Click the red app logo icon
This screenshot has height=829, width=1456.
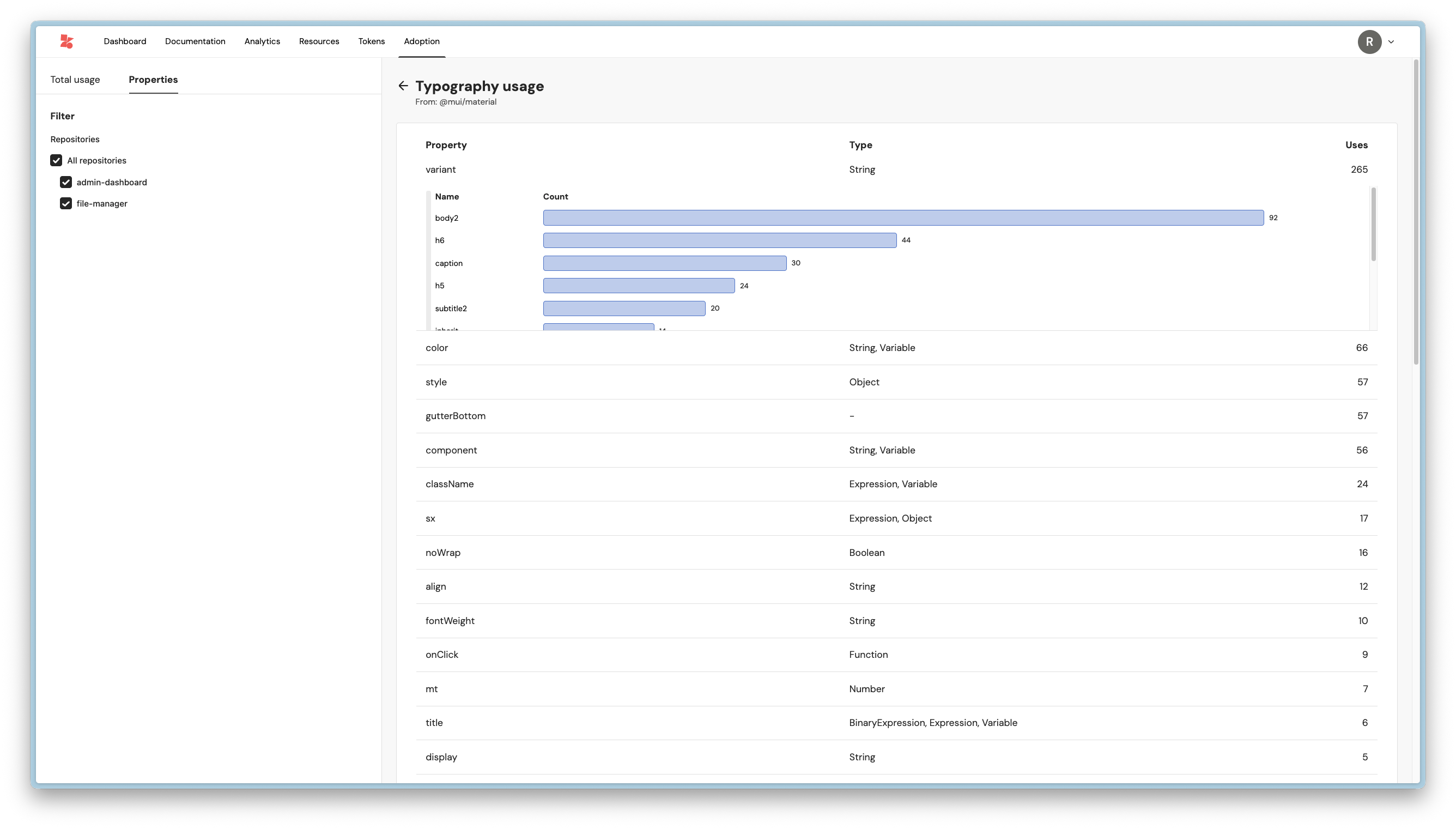point(66,41)
